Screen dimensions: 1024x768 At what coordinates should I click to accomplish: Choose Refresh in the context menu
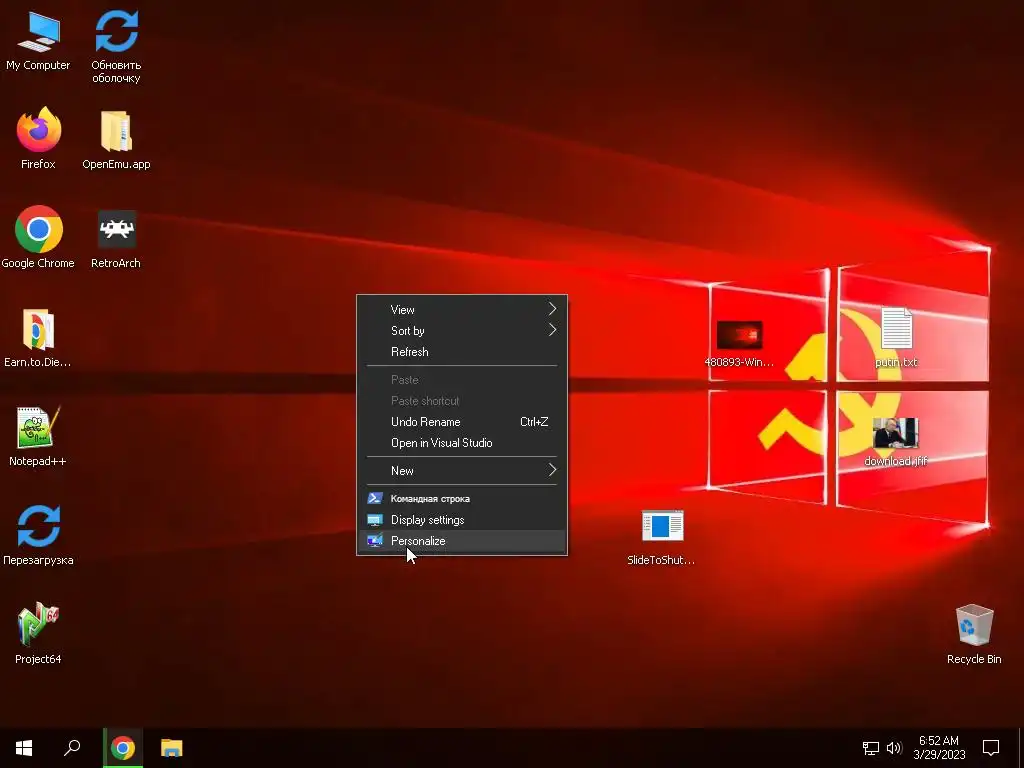click(462, 351)
